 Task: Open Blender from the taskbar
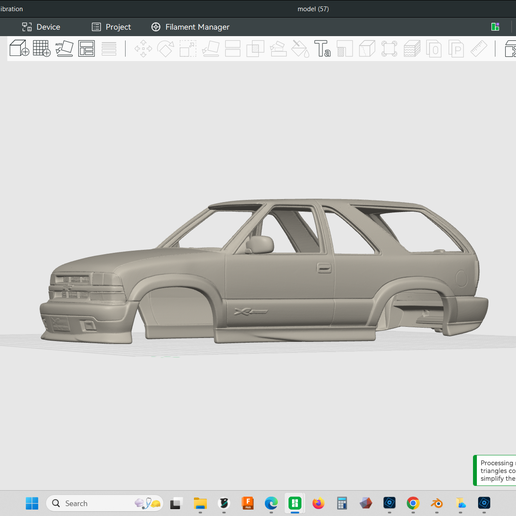click(x=437, y=503)
